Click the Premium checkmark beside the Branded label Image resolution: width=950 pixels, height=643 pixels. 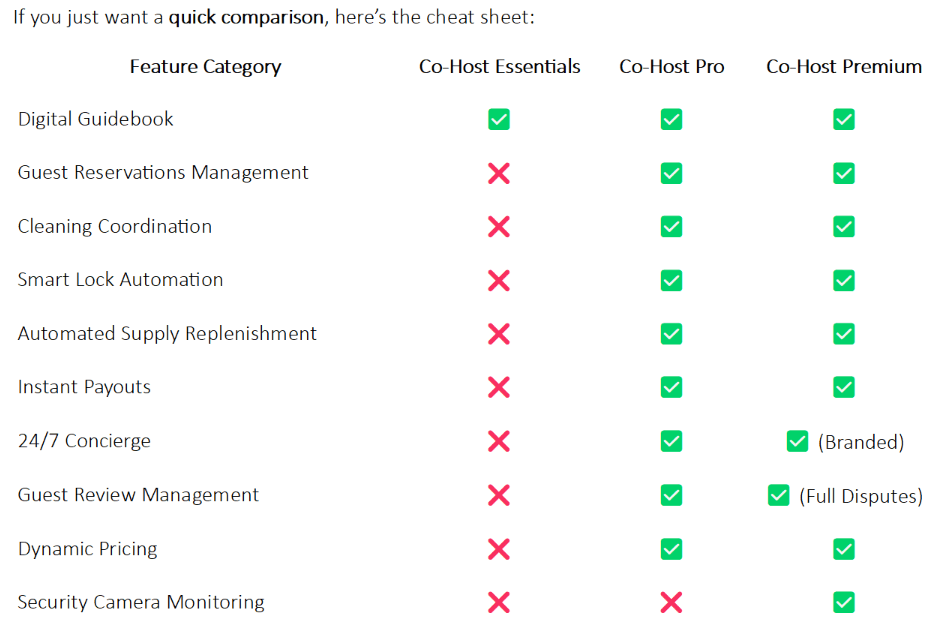pos(797,442)
